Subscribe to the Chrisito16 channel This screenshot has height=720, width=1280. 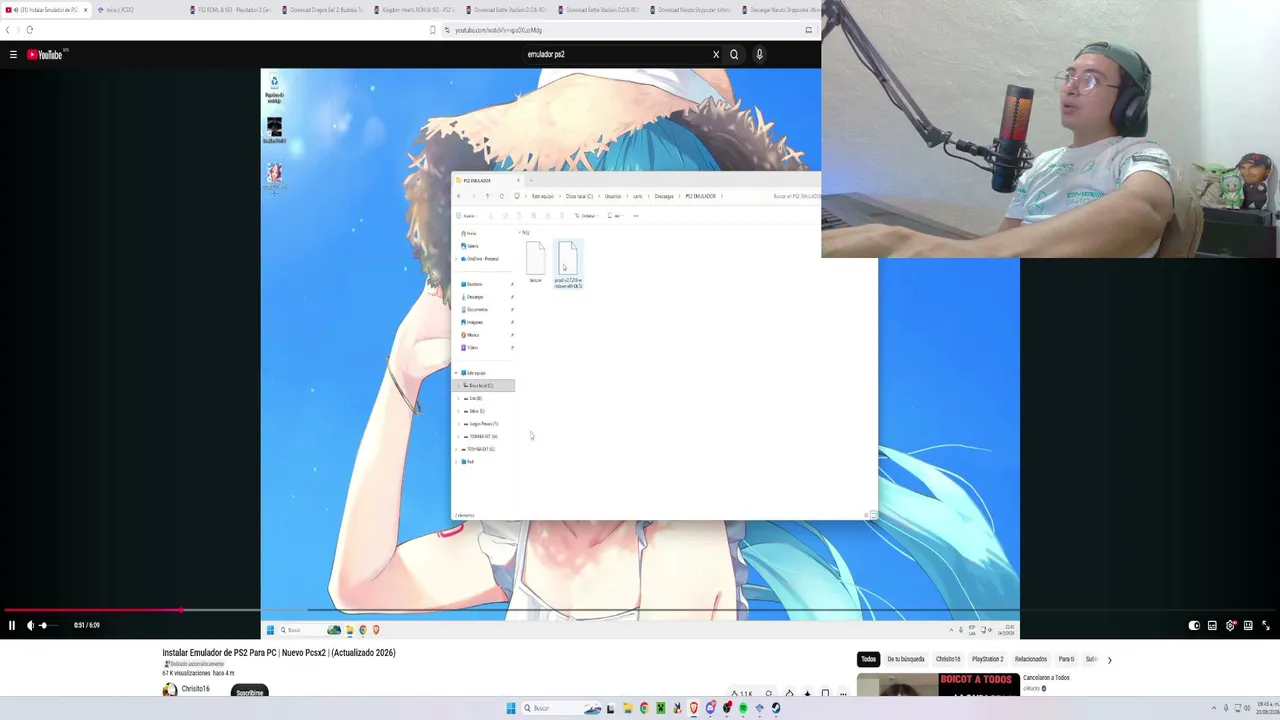coord(250,692)
